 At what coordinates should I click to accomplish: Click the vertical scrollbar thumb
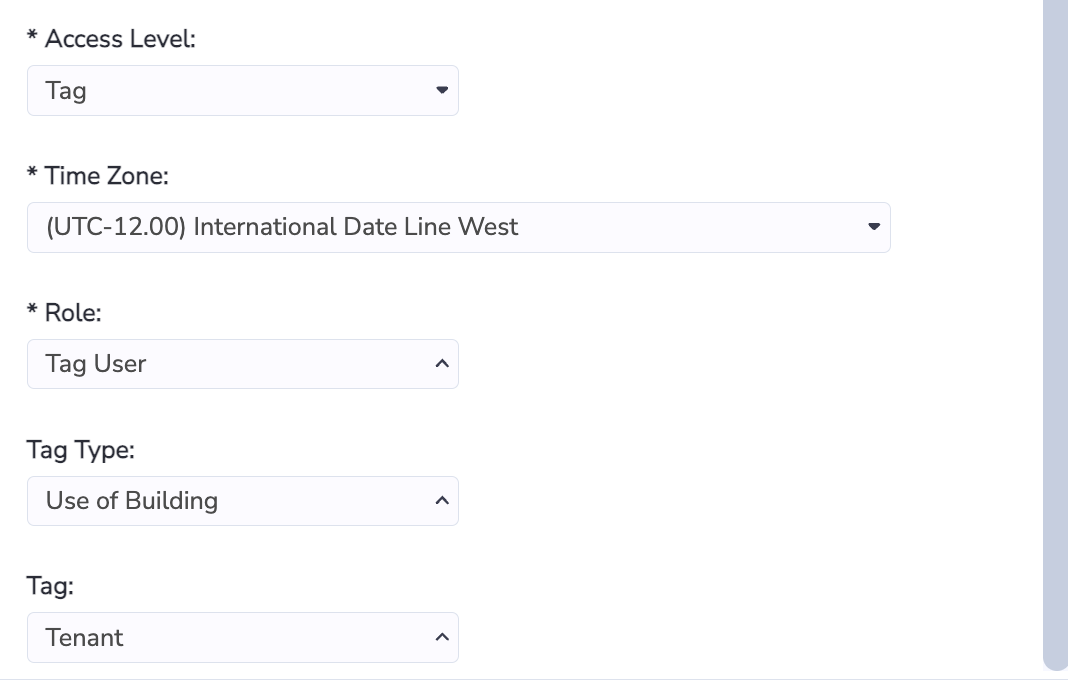1055,334
